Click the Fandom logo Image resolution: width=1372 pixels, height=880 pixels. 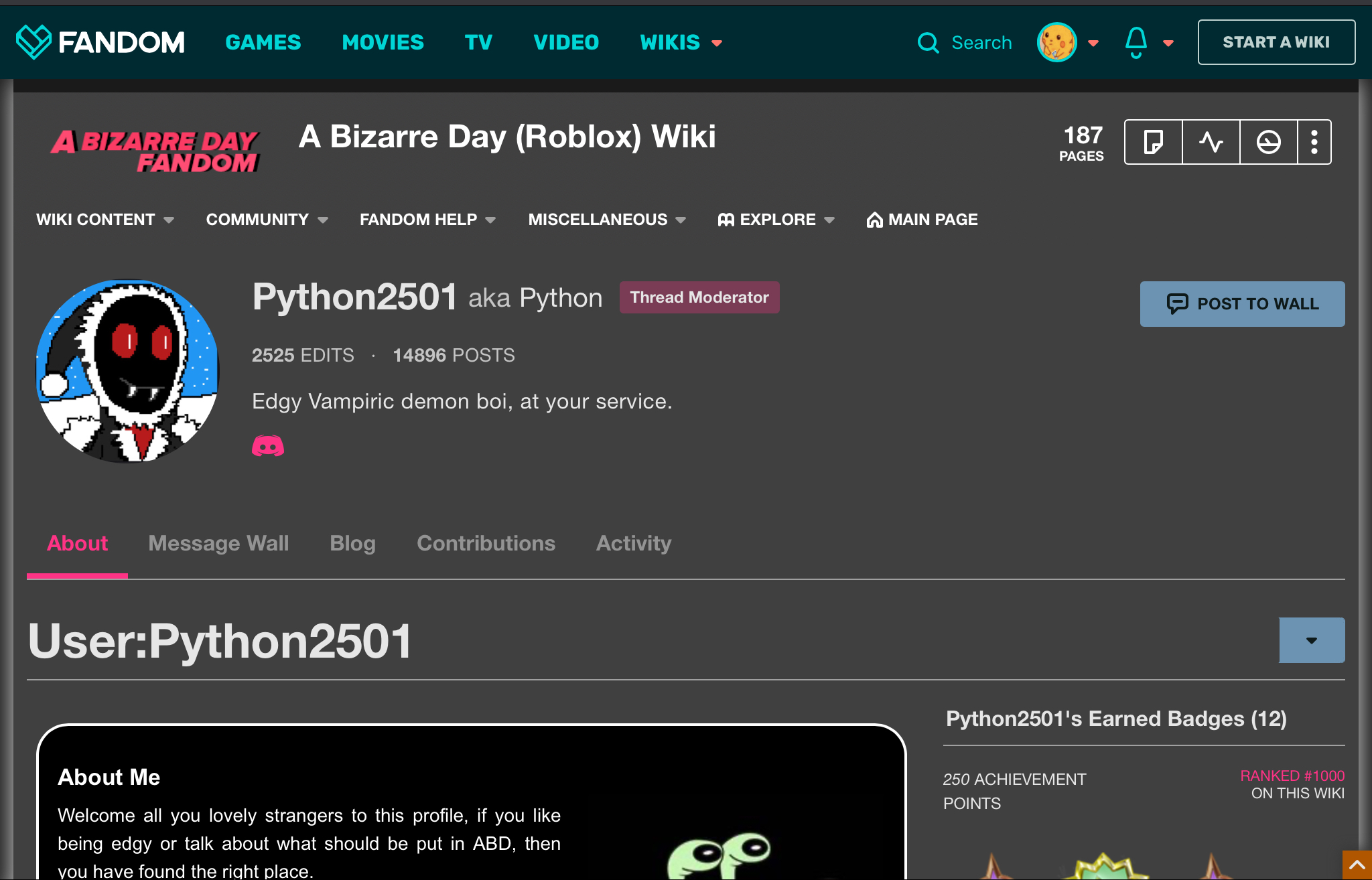click(100, 42)
